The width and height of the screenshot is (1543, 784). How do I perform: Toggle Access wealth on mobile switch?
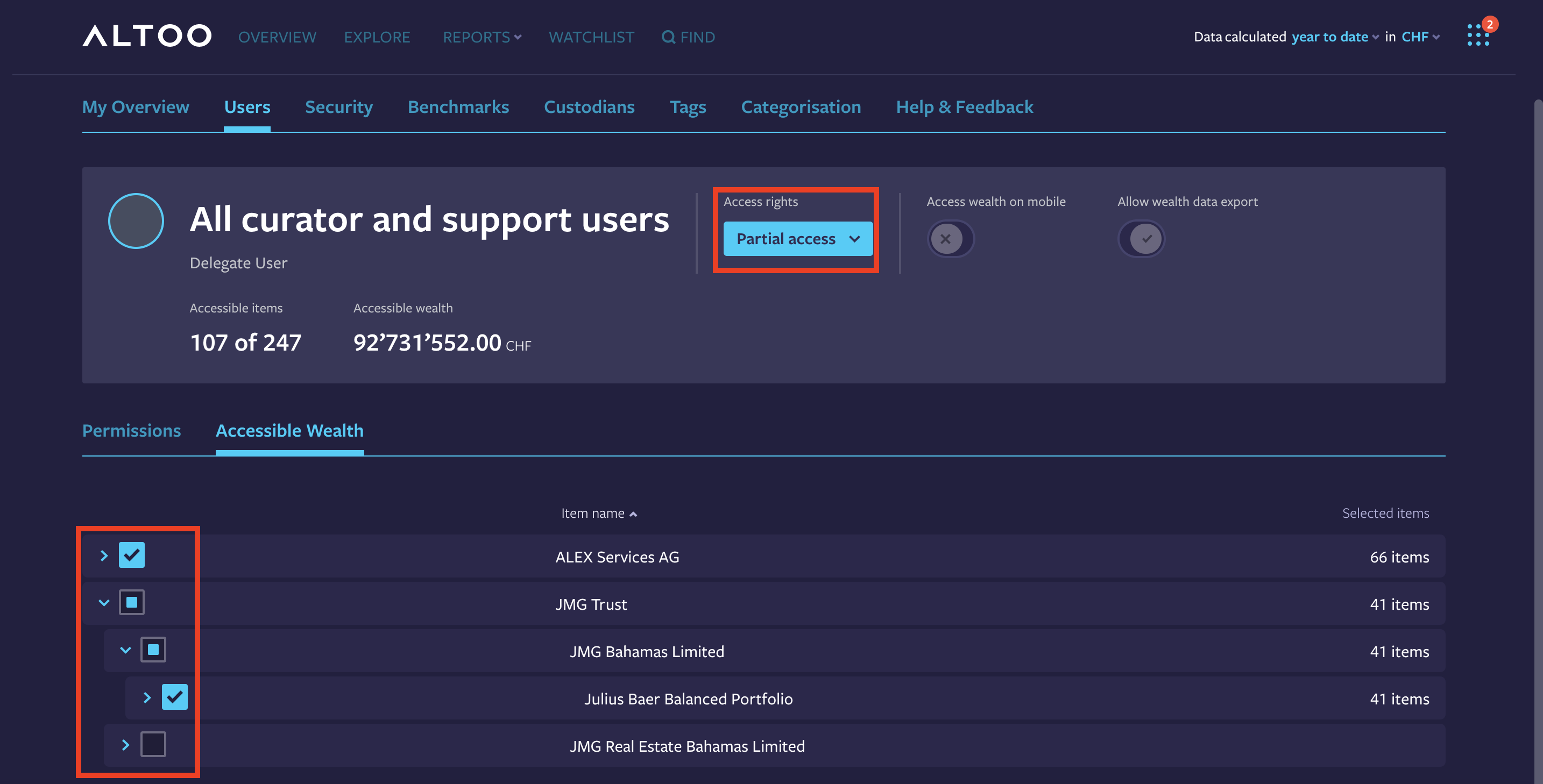tap(951, 239)
